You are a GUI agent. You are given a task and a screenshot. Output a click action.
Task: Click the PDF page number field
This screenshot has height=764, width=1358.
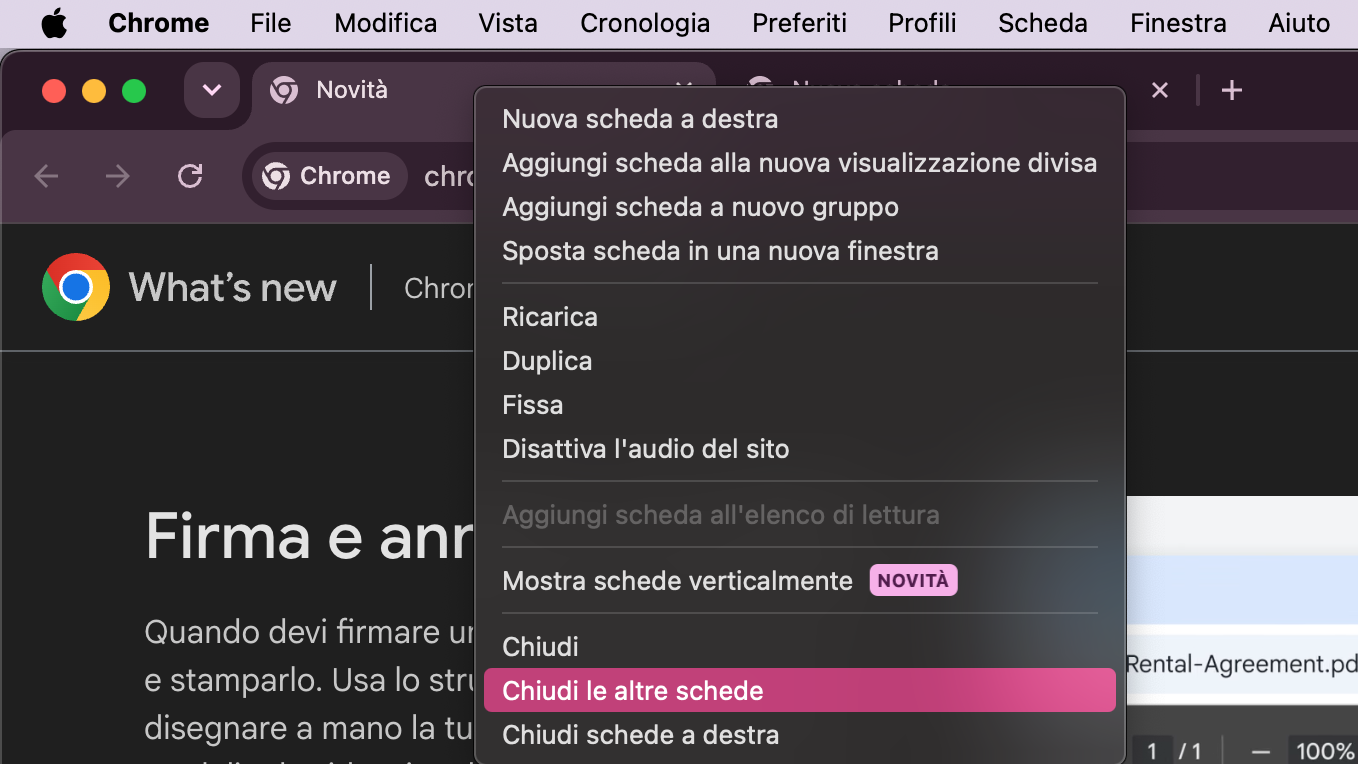click(1152, 751)
